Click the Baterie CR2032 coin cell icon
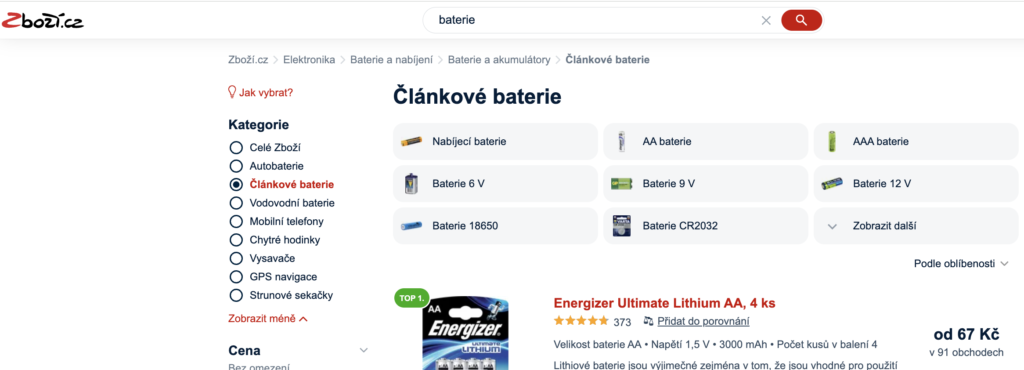 [621, 226]
